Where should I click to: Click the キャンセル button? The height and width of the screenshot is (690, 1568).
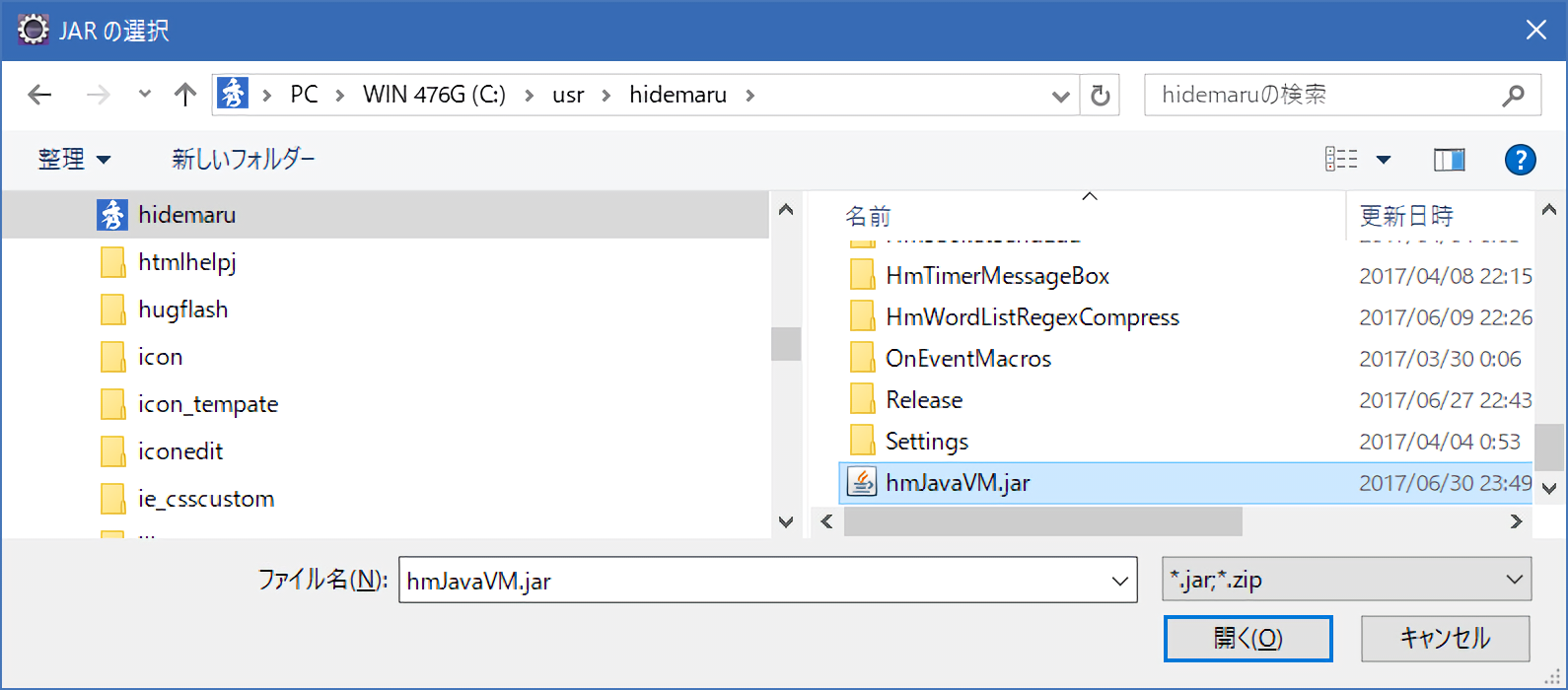(x=1445, y=639)
